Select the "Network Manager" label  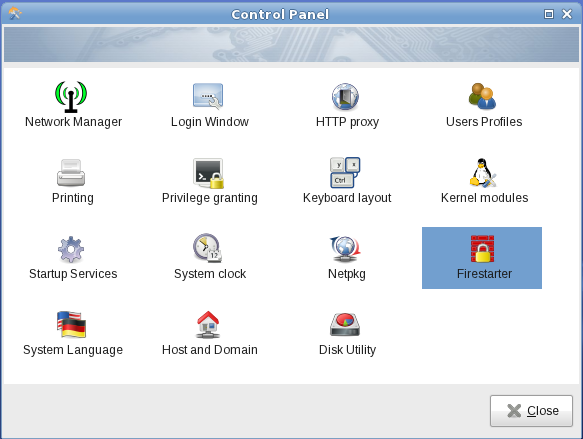pos(73,122)
